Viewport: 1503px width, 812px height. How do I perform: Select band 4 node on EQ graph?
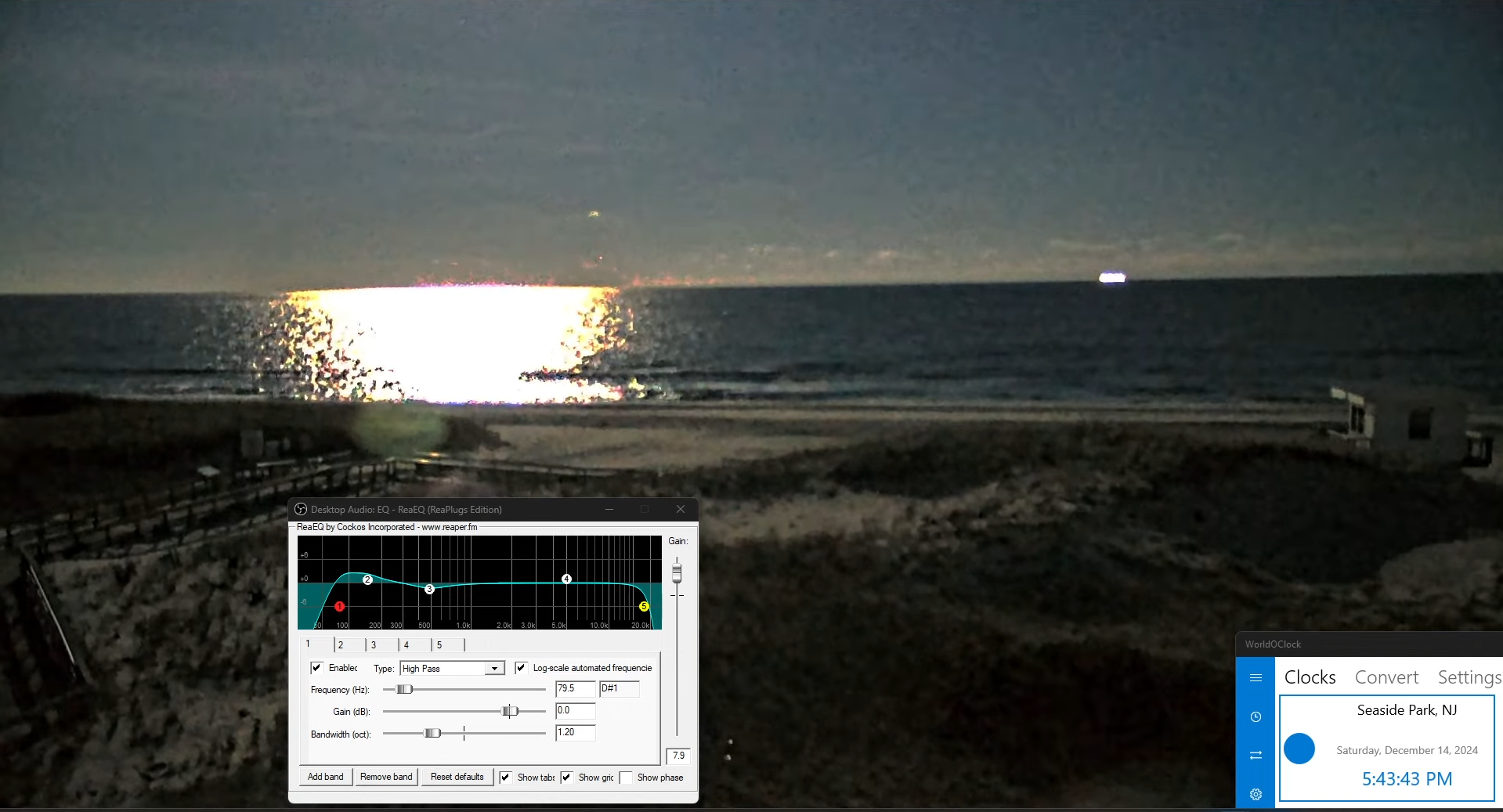(566, 579)
